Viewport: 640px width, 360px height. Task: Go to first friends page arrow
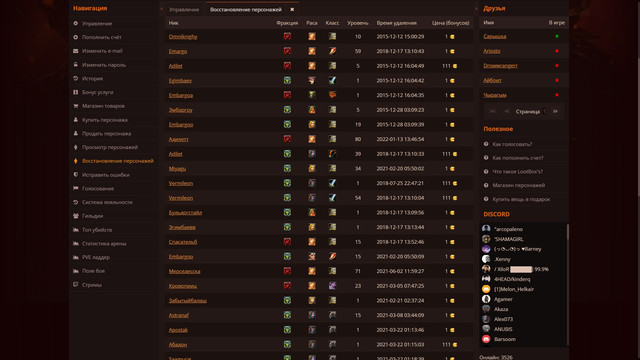(493, 111)
